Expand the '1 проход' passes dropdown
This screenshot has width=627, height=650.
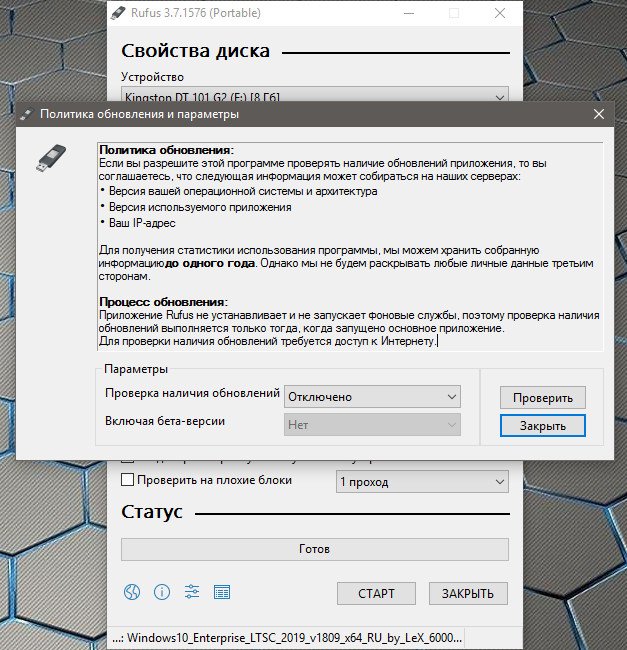click(421, 481)
